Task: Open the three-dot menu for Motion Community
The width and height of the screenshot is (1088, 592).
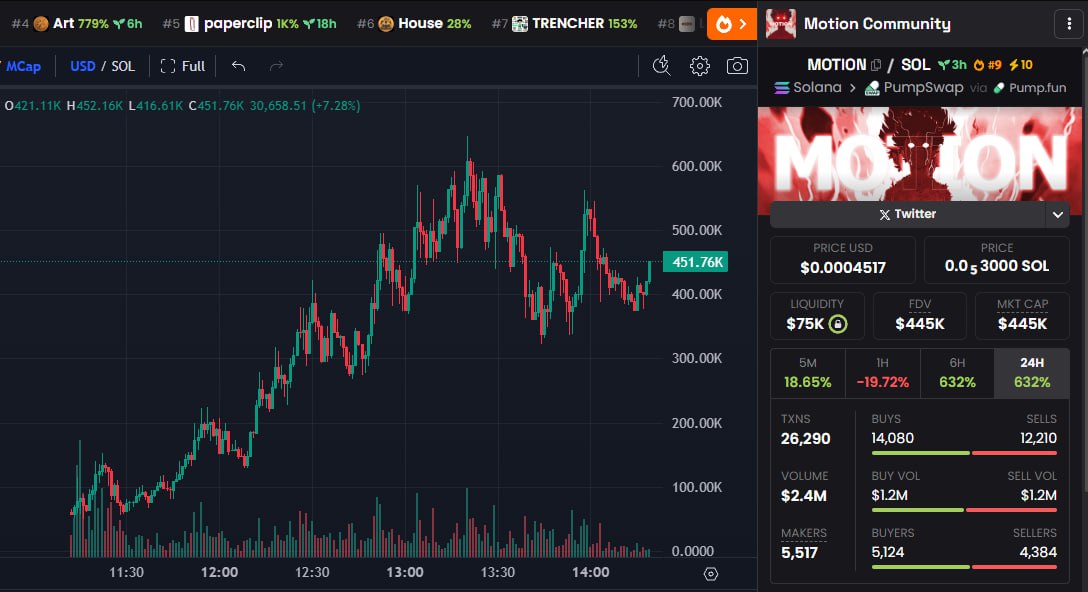Action: pyautogui.click(x=1069, y=24)
